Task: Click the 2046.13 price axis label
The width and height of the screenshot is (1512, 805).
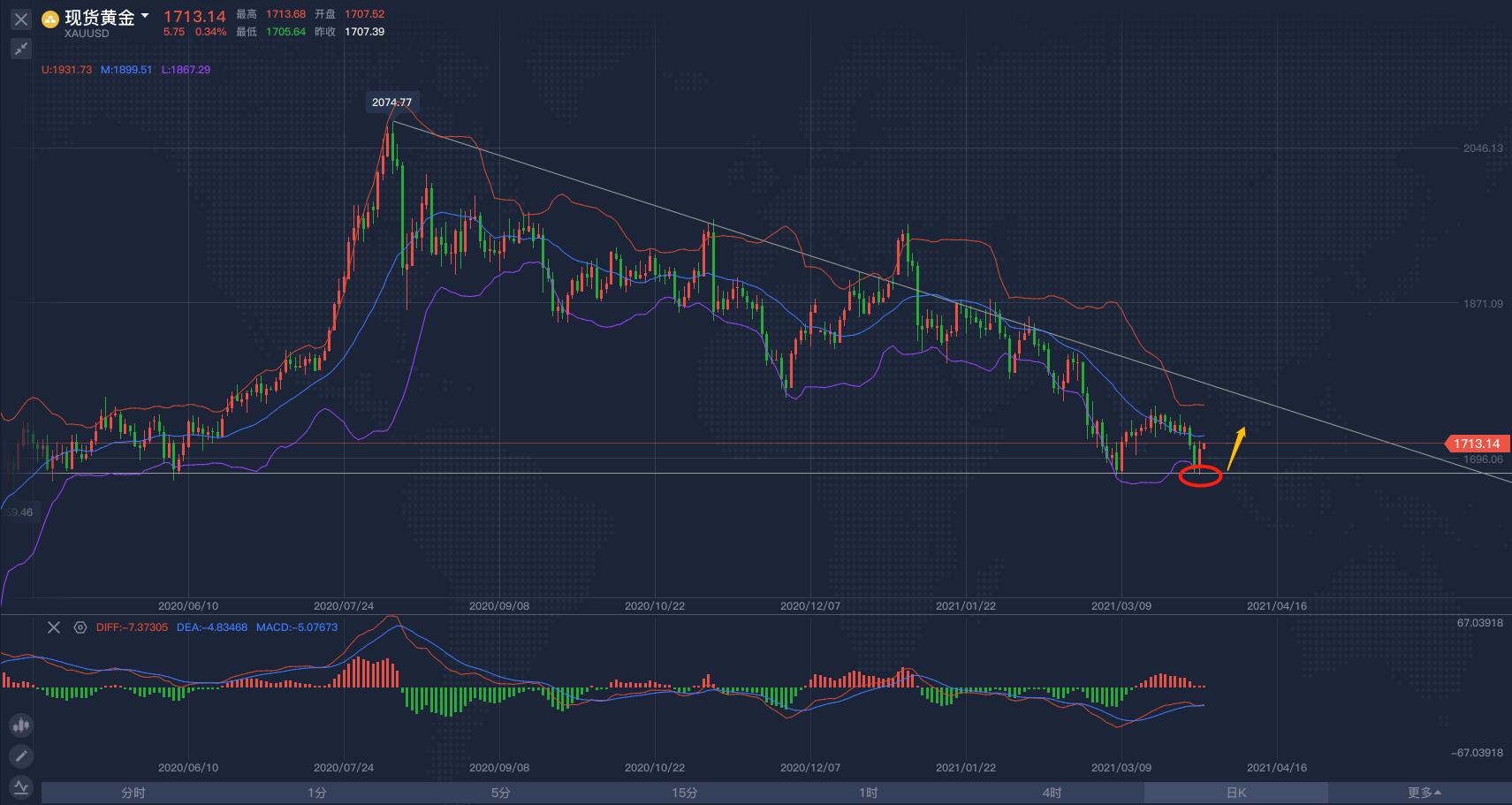Action: tap(1483, 148)
